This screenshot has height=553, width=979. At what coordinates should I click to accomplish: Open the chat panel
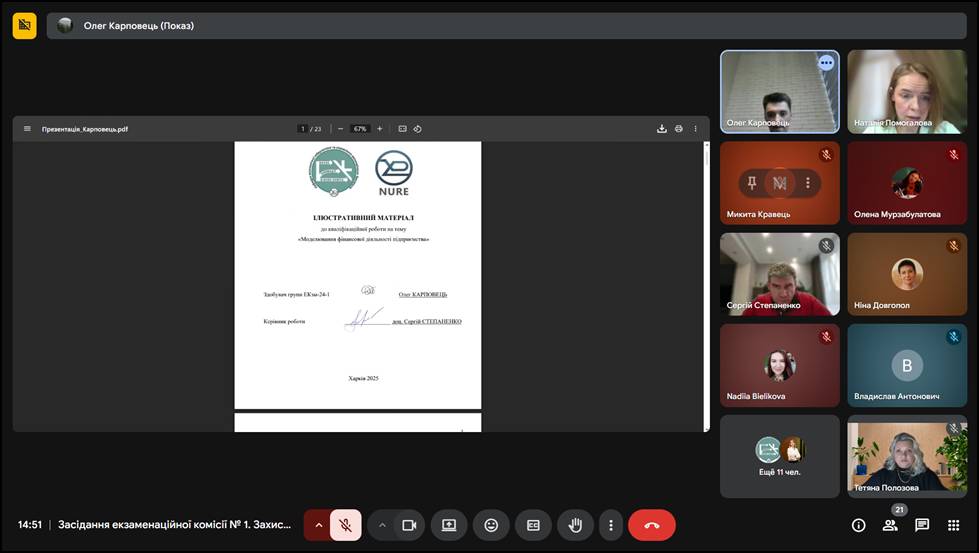click(x=922, y=525)
